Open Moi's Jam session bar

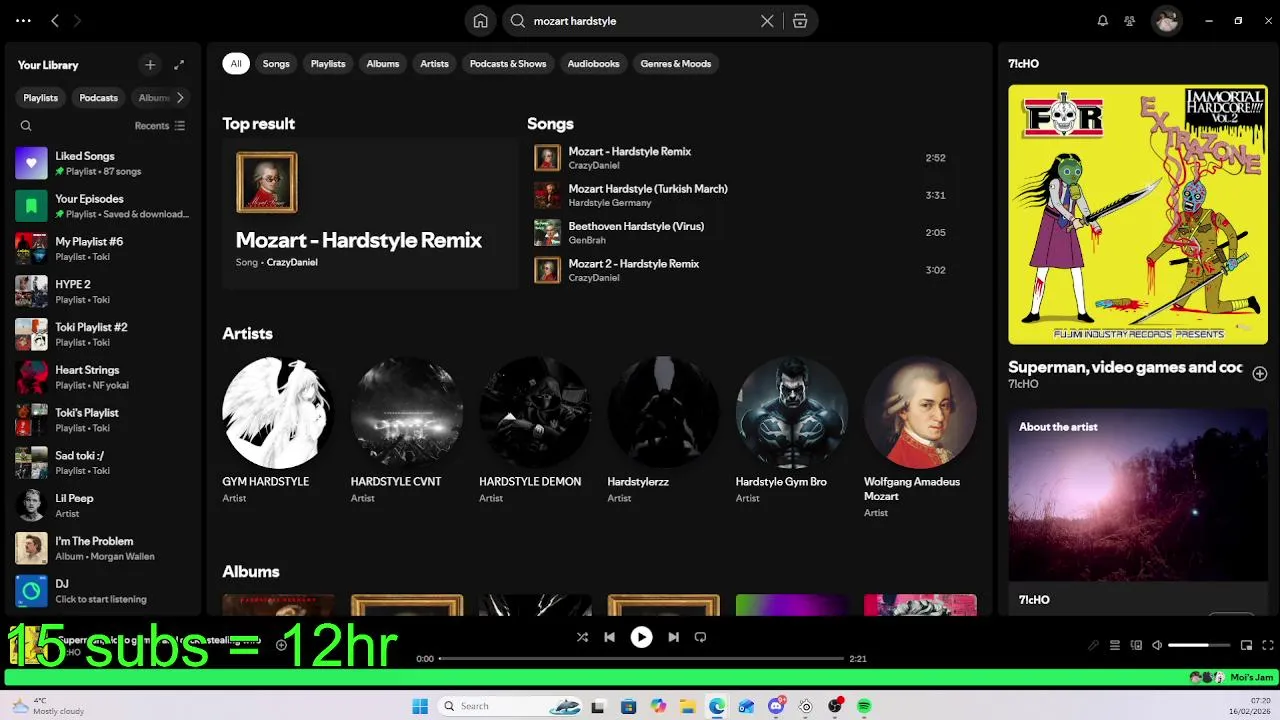point(640,677)
